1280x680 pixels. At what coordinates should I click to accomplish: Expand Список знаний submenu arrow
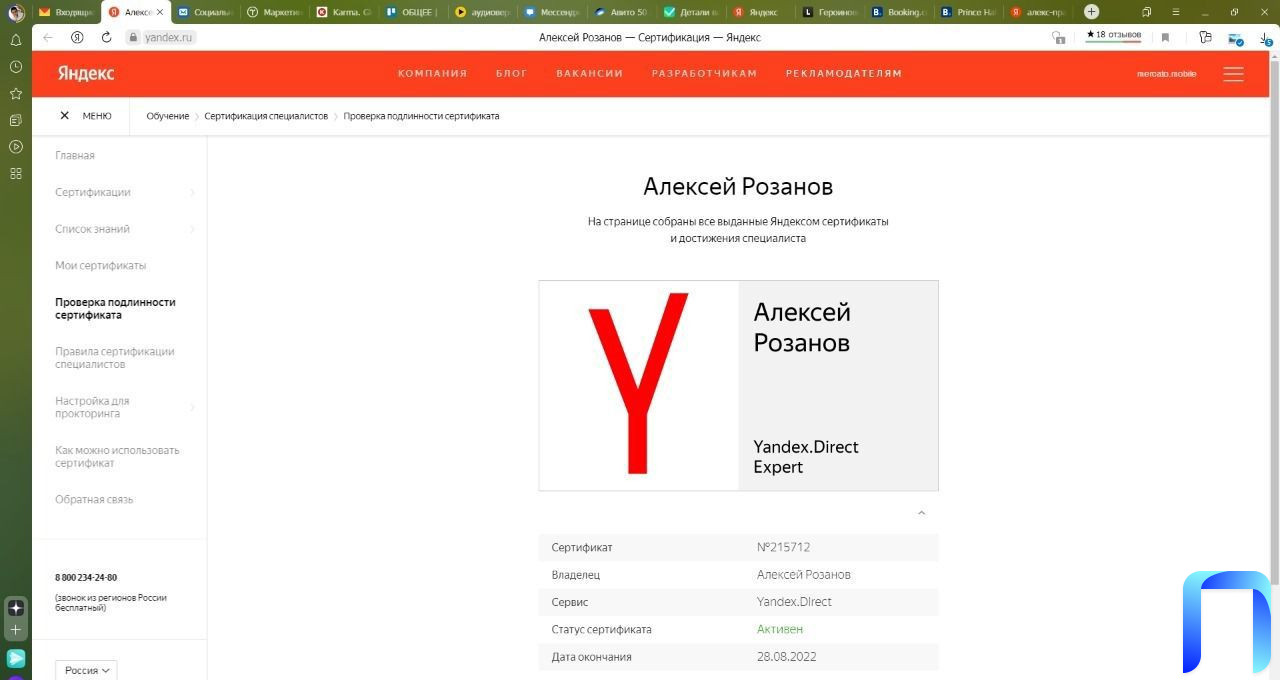[192, 229]
